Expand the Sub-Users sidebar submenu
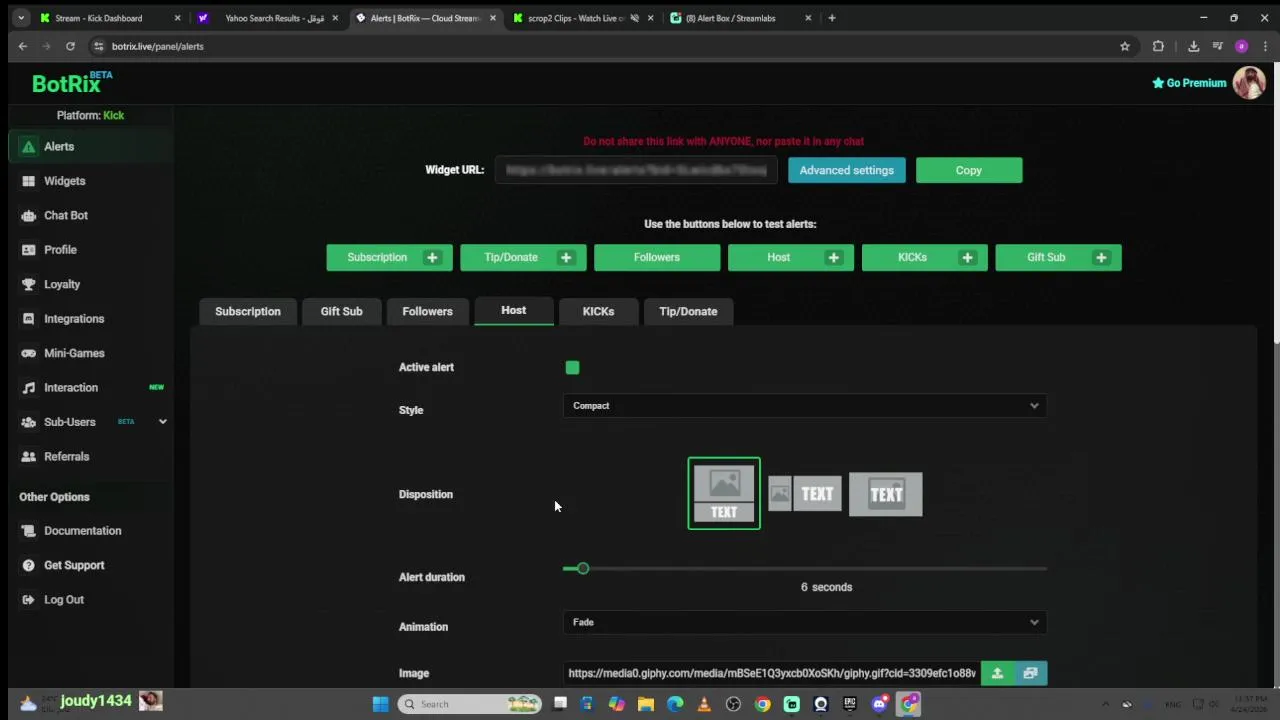Image resolution: width=1280 pixels, height=720 pixels. (162, 422)
